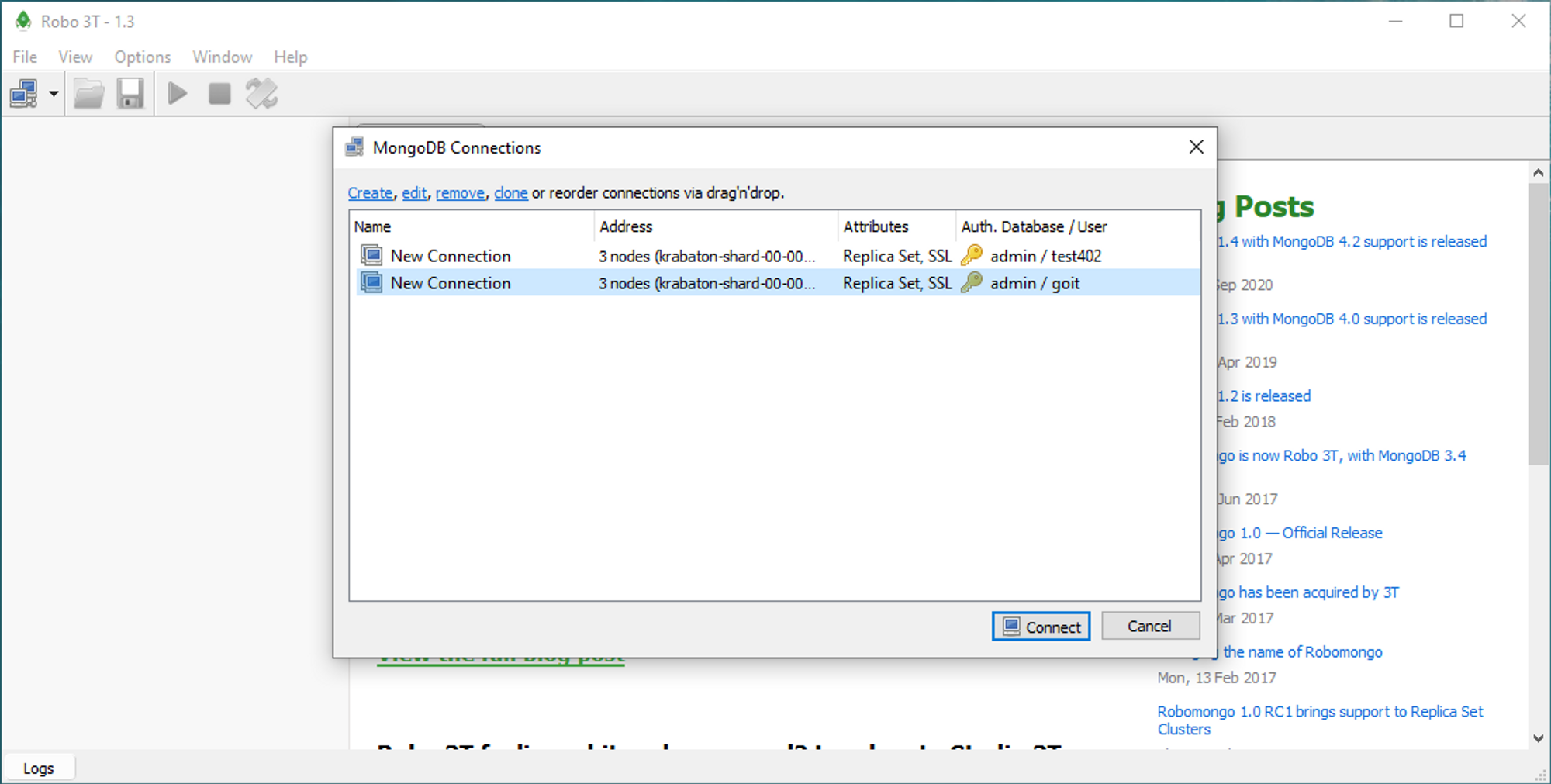This screenshot has height=784, width=1551.
Task: Select the test402 connection row icon
Action: click(372, 255)
